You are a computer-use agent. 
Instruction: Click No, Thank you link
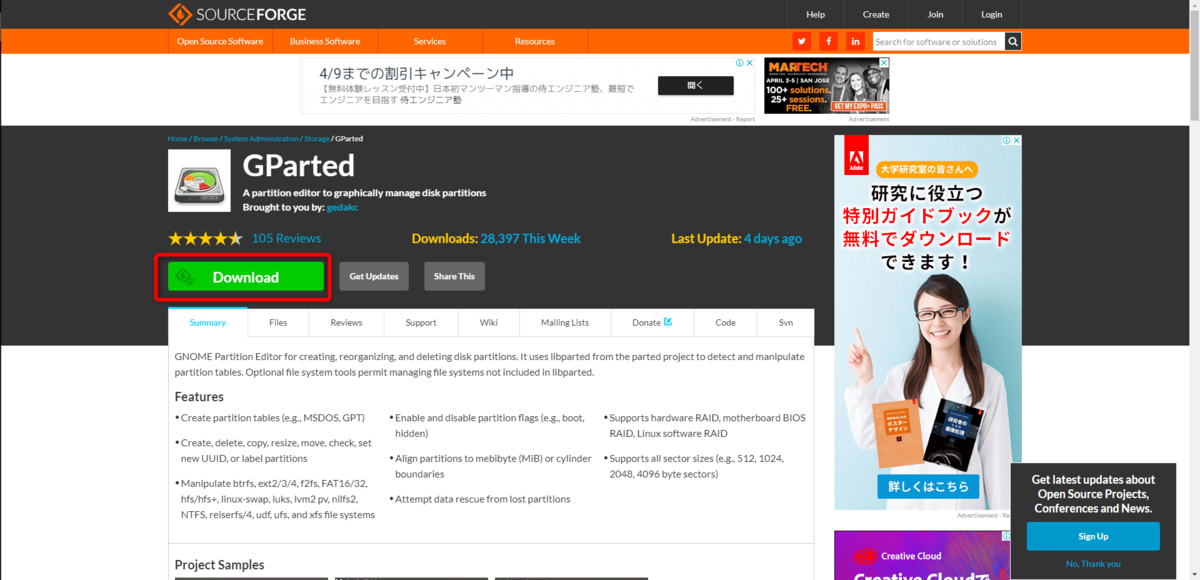coord(1093,564)
